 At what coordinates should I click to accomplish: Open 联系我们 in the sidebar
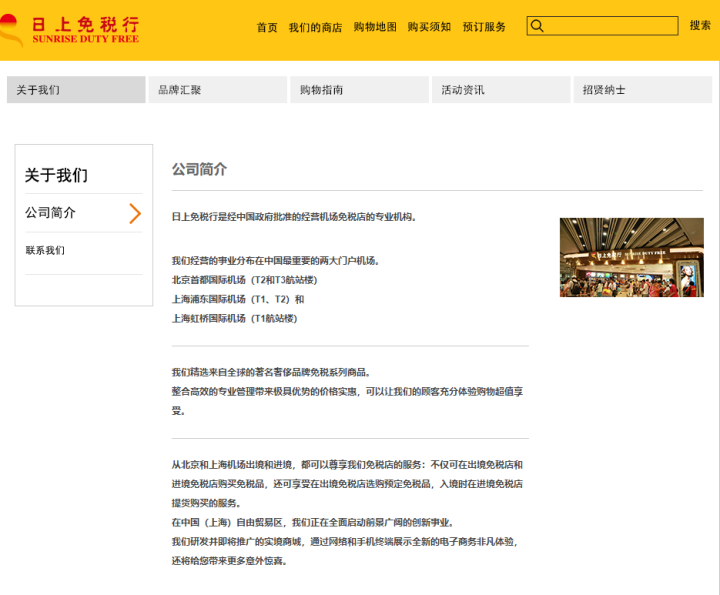(46, 250)
